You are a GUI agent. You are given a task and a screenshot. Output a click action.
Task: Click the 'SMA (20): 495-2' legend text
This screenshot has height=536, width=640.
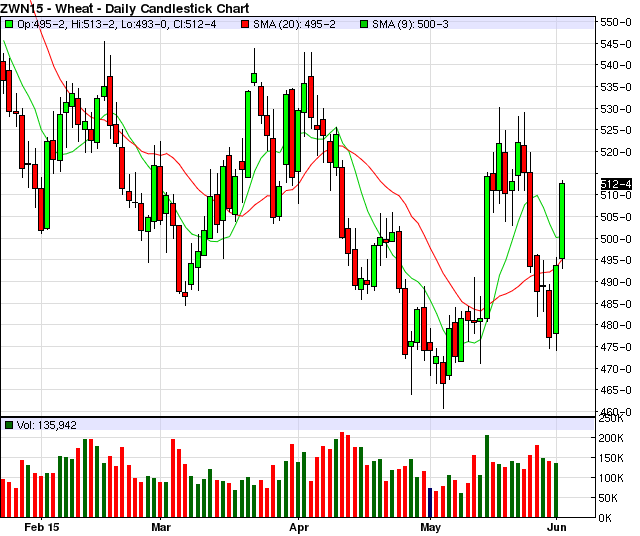point(294,24)
